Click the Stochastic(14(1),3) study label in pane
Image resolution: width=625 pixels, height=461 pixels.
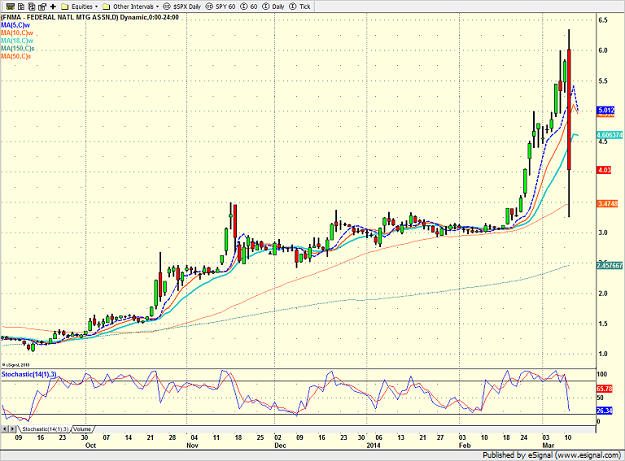pyautogui.click(x=29, y=374)
